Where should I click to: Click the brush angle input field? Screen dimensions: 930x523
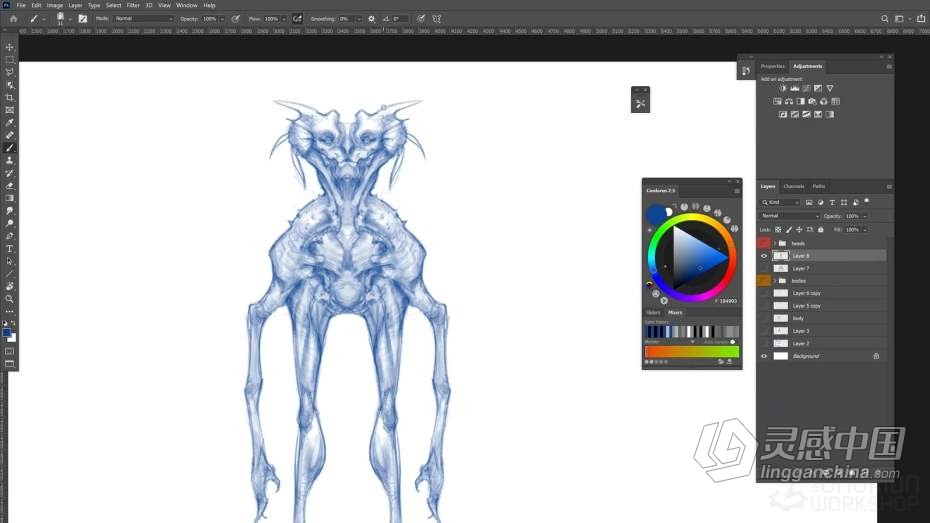(x=400, y=19)
